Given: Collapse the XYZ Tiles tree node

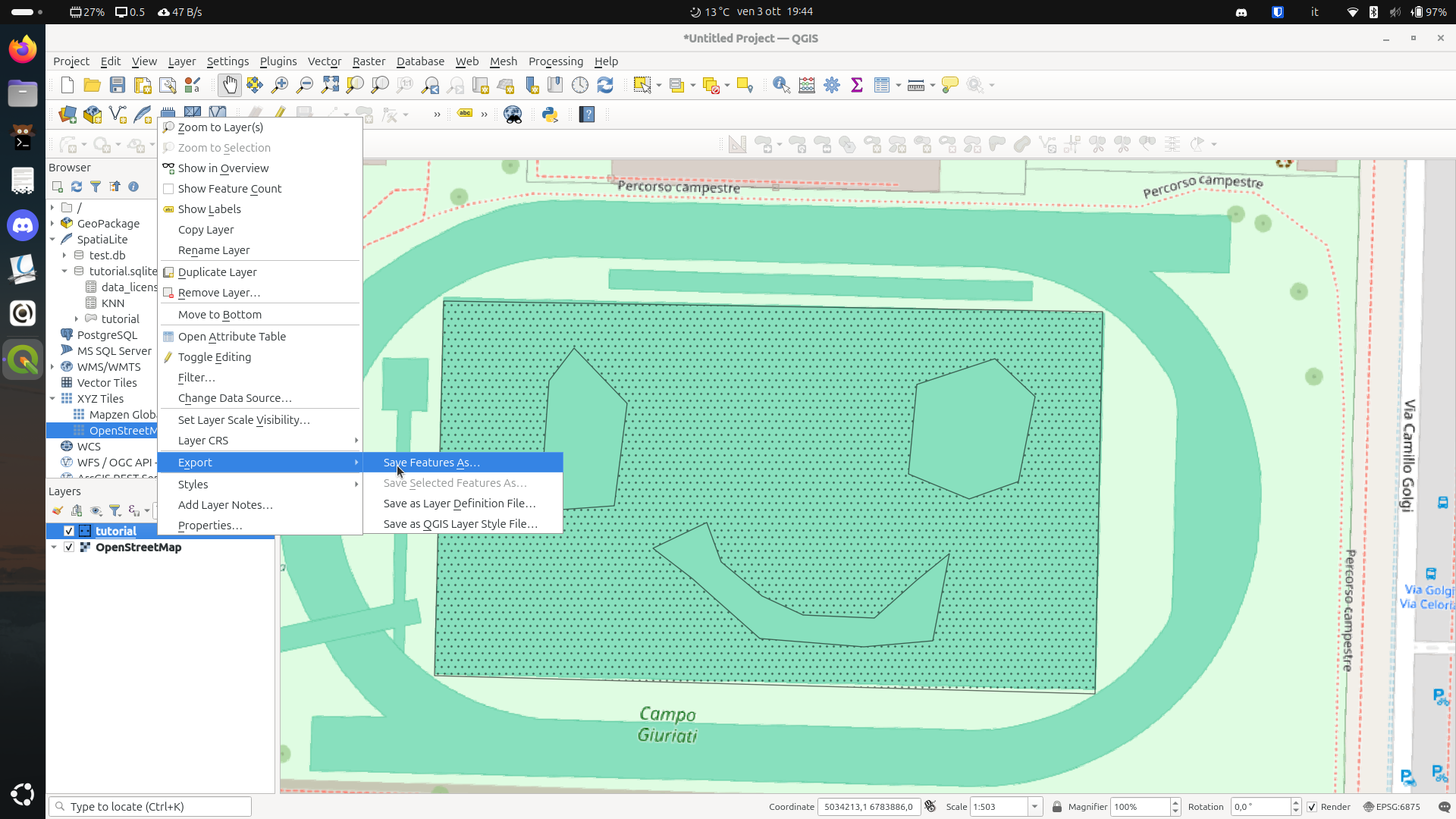Looking at the screenshot, I should [52, 398].
